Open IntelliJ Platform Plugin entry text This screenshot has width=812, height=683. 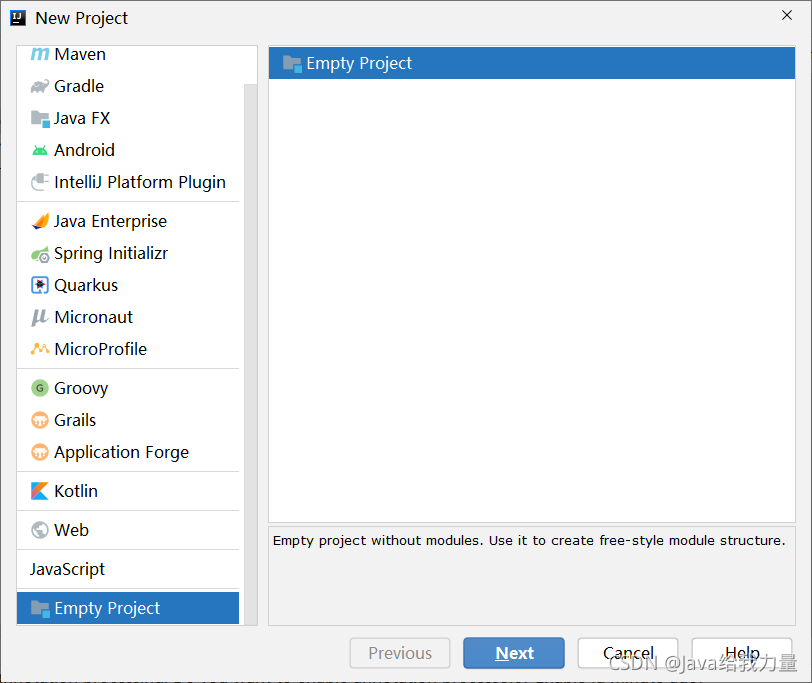point(140,182)
